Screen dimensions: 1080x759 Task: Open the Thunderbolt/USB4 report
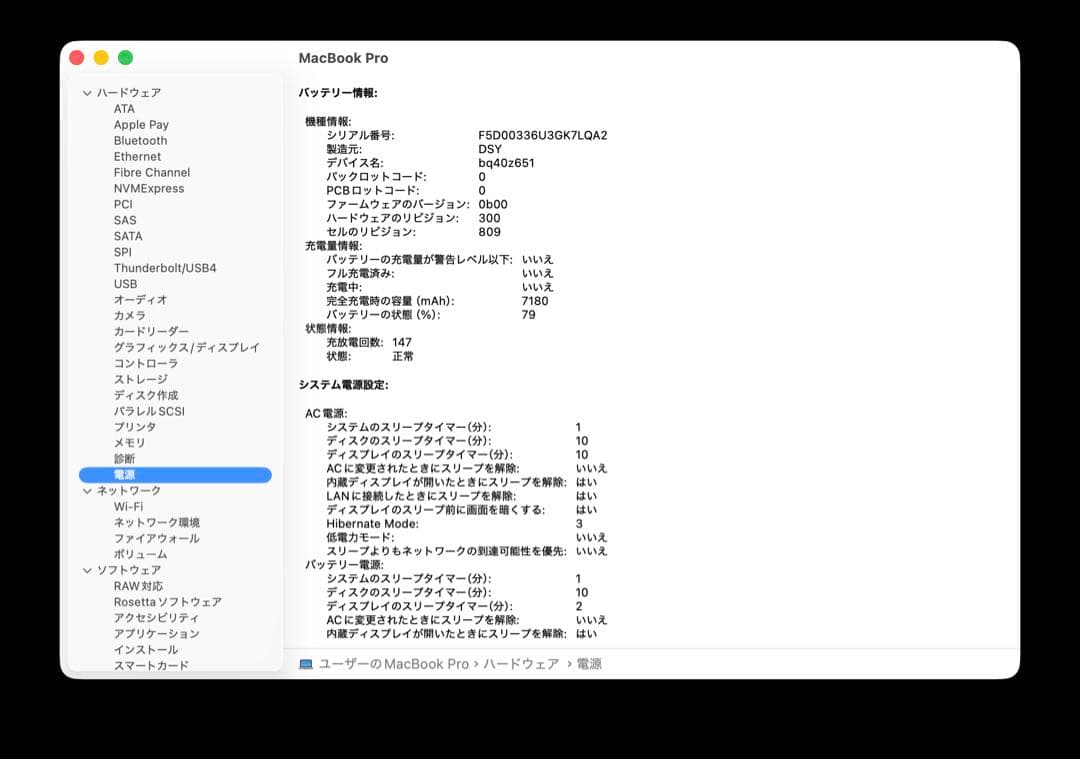165,268
